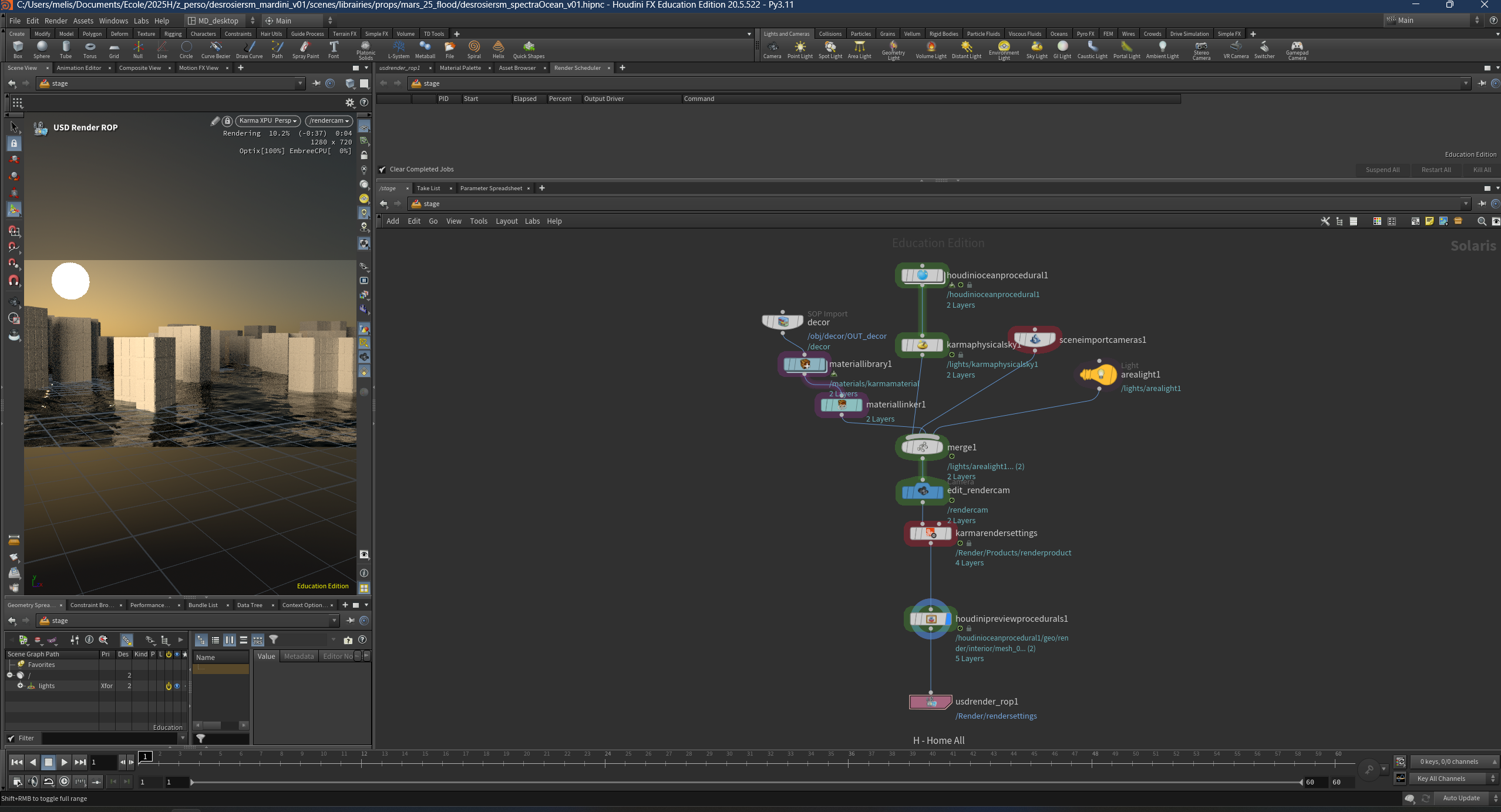Toggle realtime playback clock button

(65, 781)
